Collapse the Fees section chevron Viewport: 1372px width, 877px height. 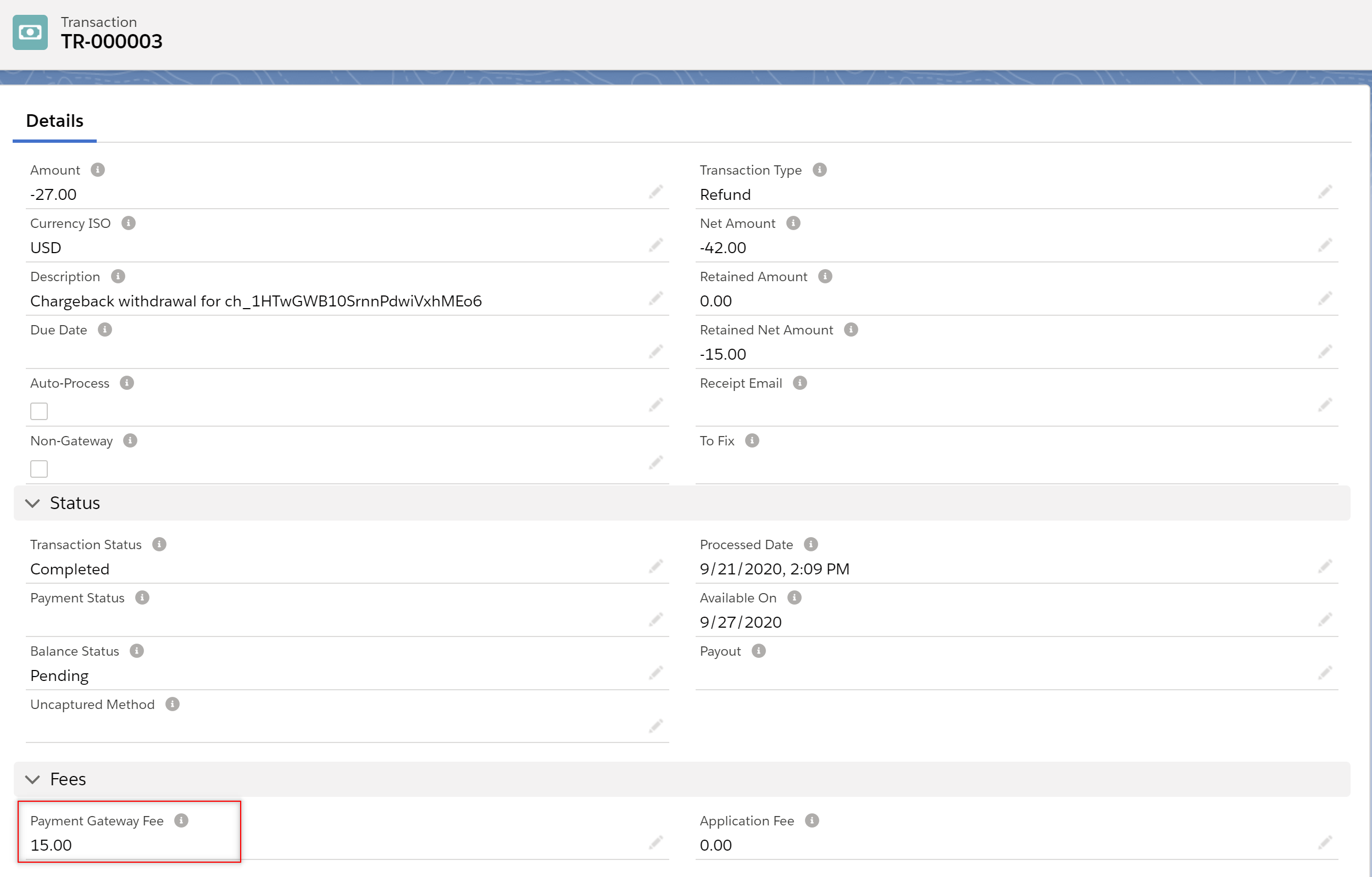[x=32, y=780]
